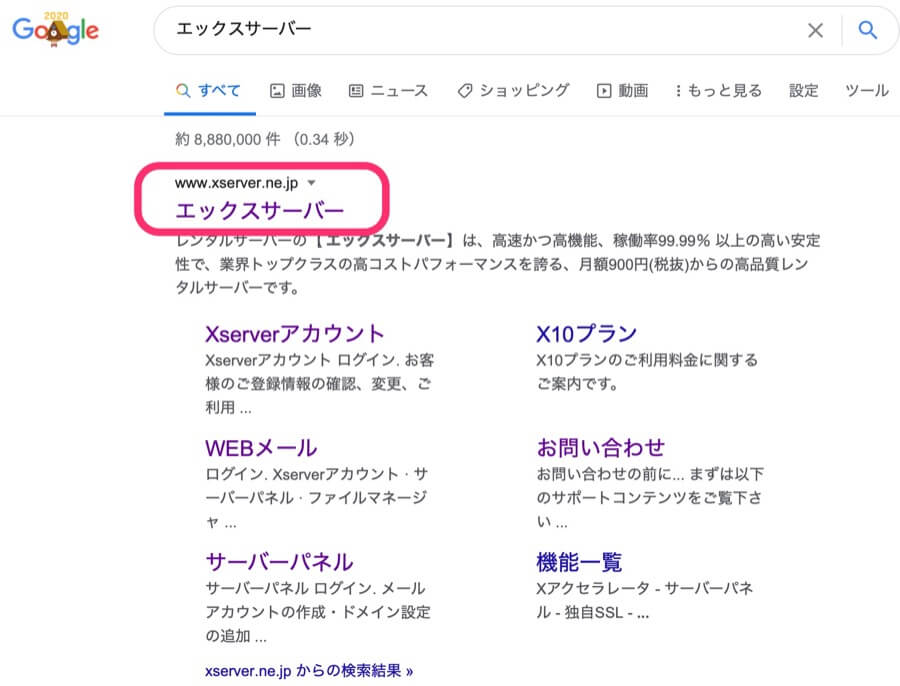Click the Google doodle logo
900x686 pixels.
pyautogui.click(x=55, y=30)
